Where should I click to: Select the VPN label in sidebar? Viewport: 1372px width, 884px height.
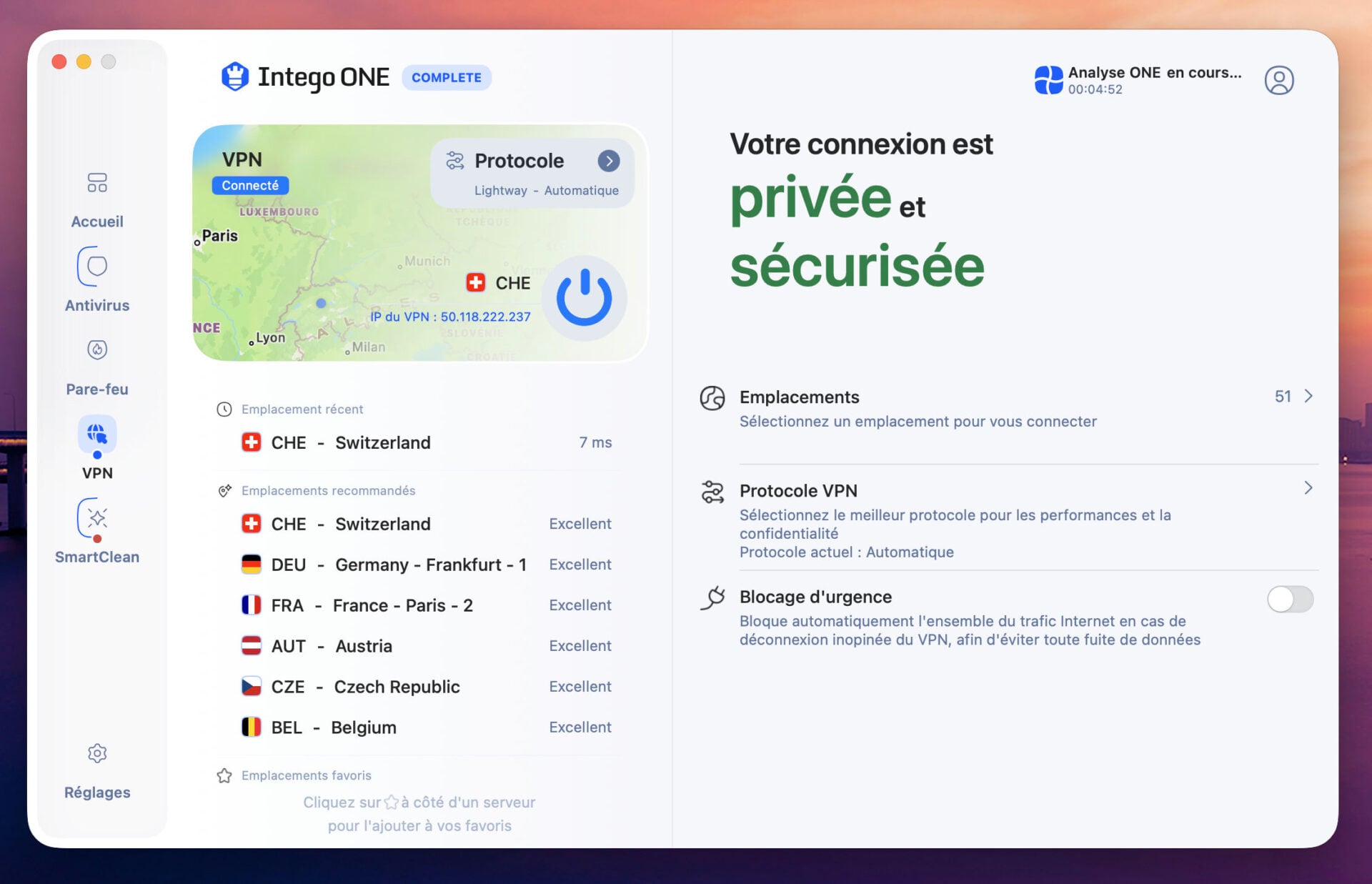[x=97, y=473]
